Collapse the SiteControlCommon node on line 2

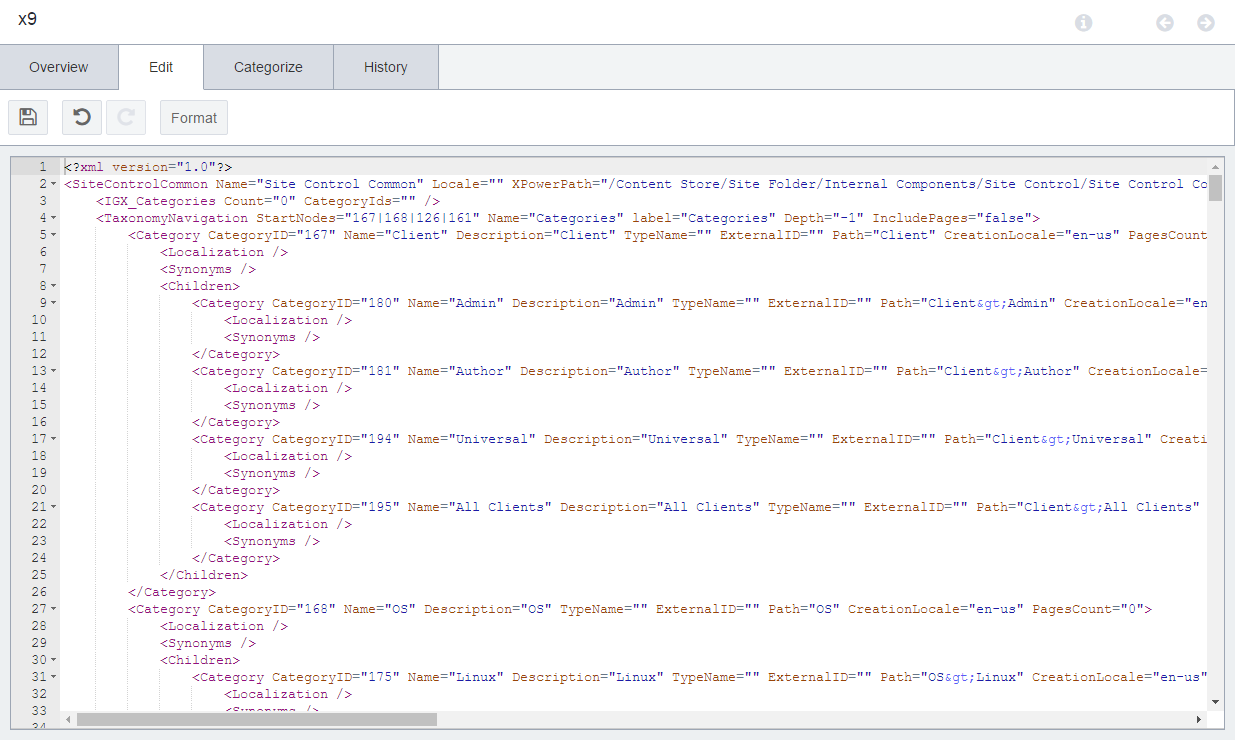point(53,184)
